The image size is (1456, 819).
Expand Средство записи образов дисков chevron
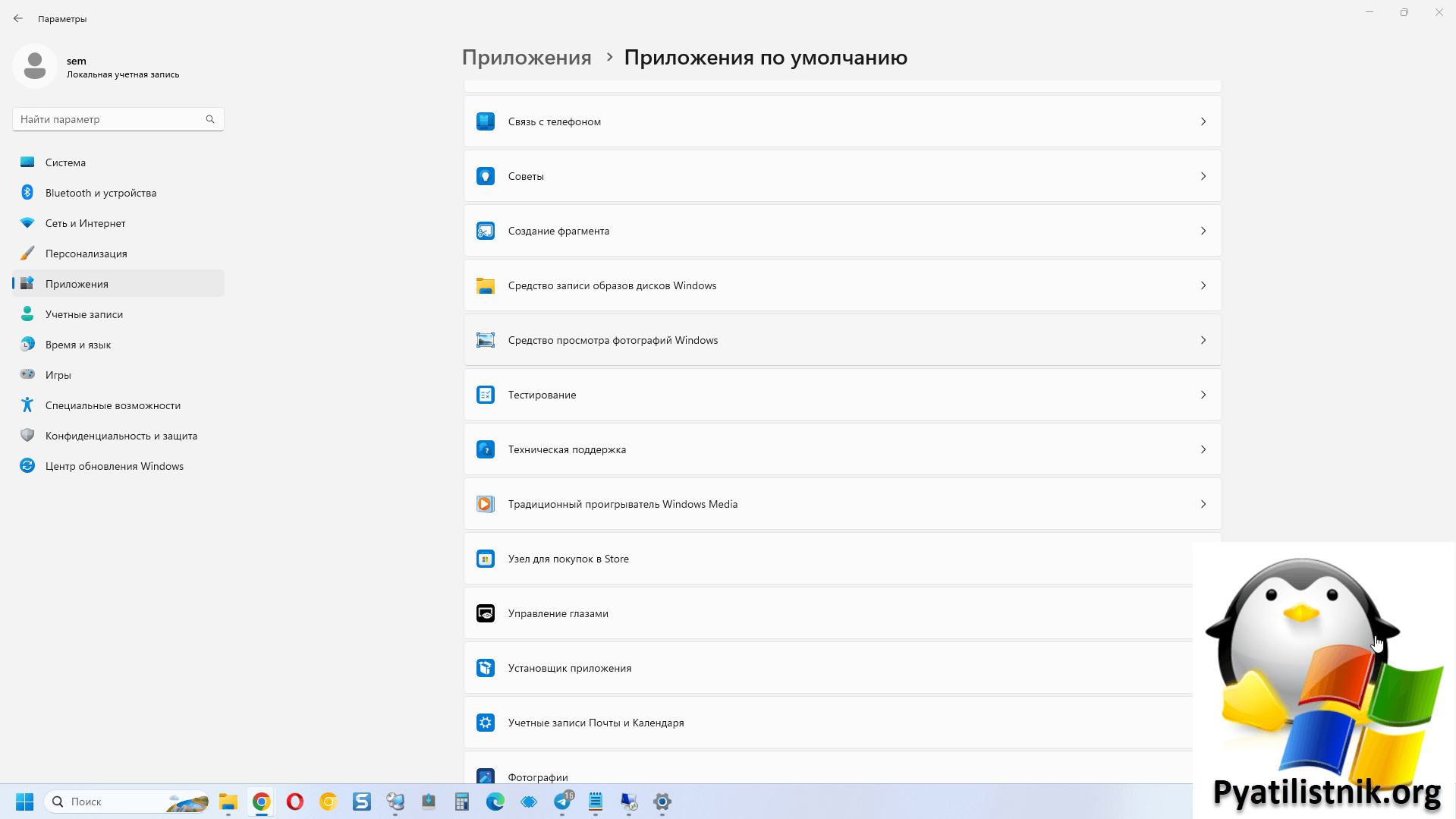tap(1203, 285)
